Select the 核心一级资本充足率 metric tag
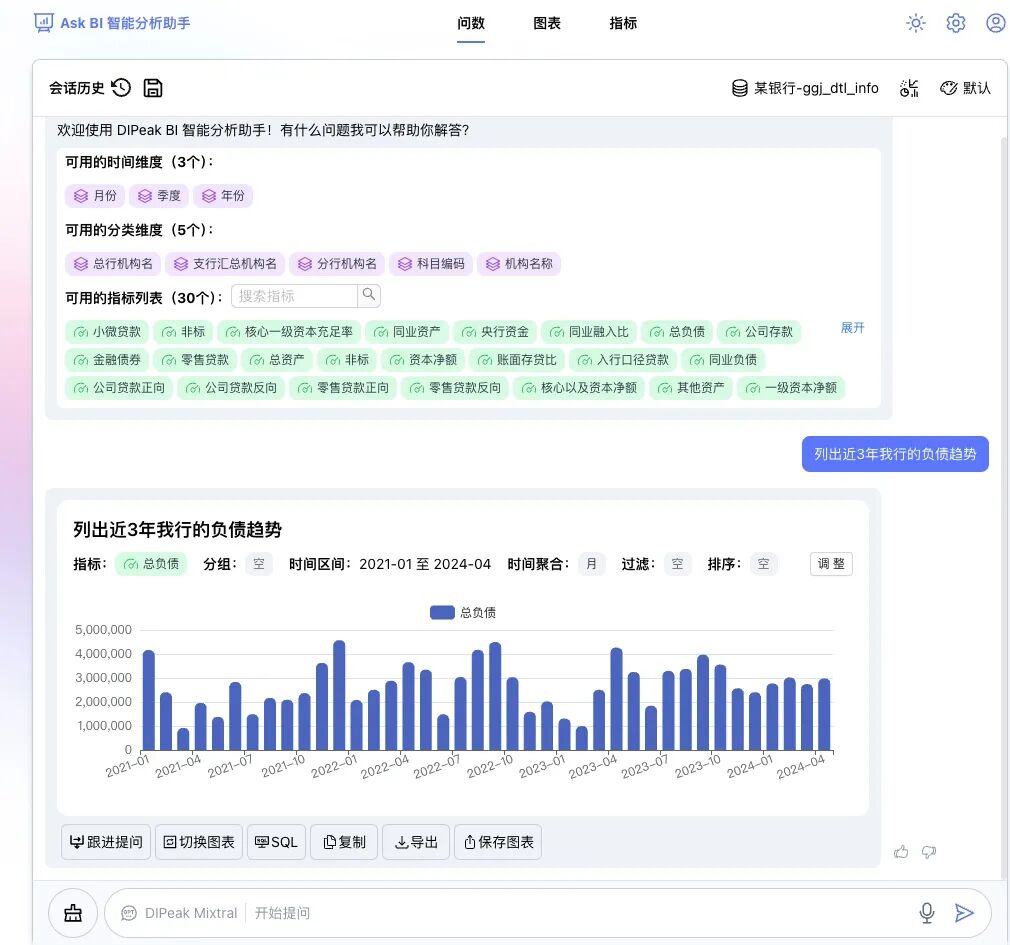The height and width of the screenshot is (945, 1010). click(x=289, y=332)
